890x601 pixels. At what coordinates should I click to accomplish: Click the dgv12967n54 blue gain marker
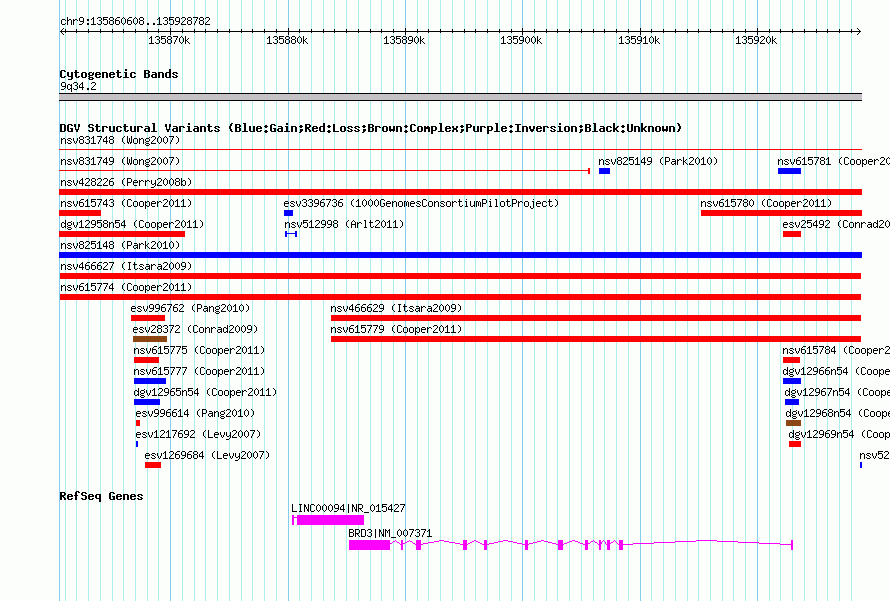coord(792,402)
